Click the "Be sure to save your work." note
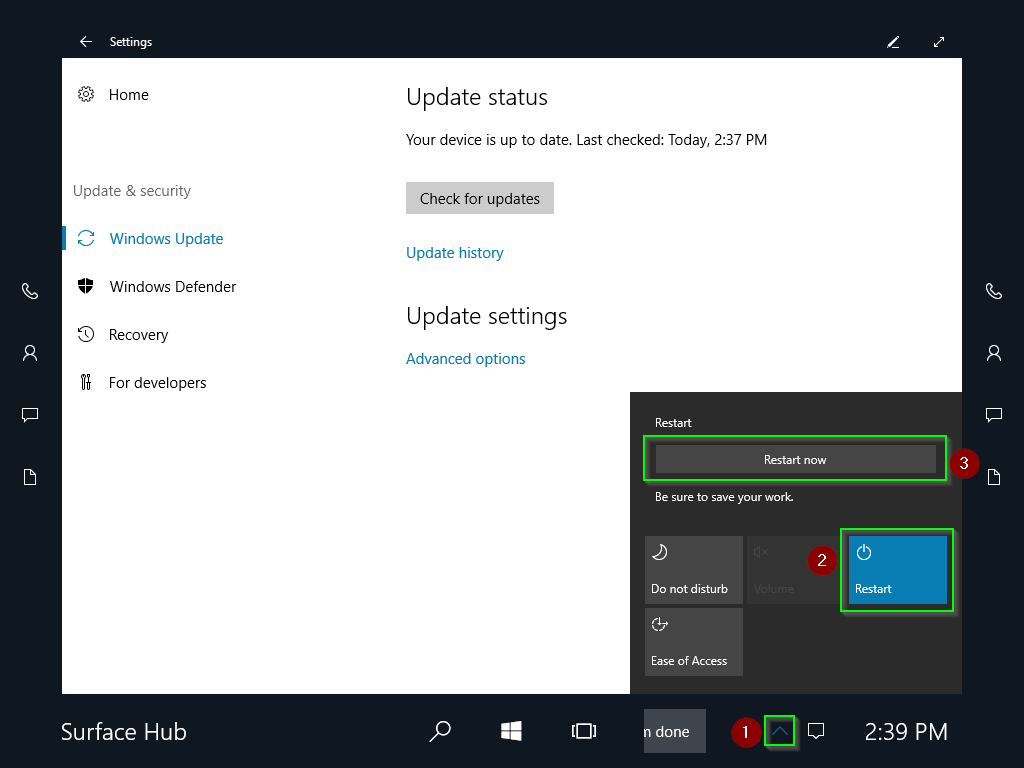Screen dimensions: 1024x768 coord(724,497)
